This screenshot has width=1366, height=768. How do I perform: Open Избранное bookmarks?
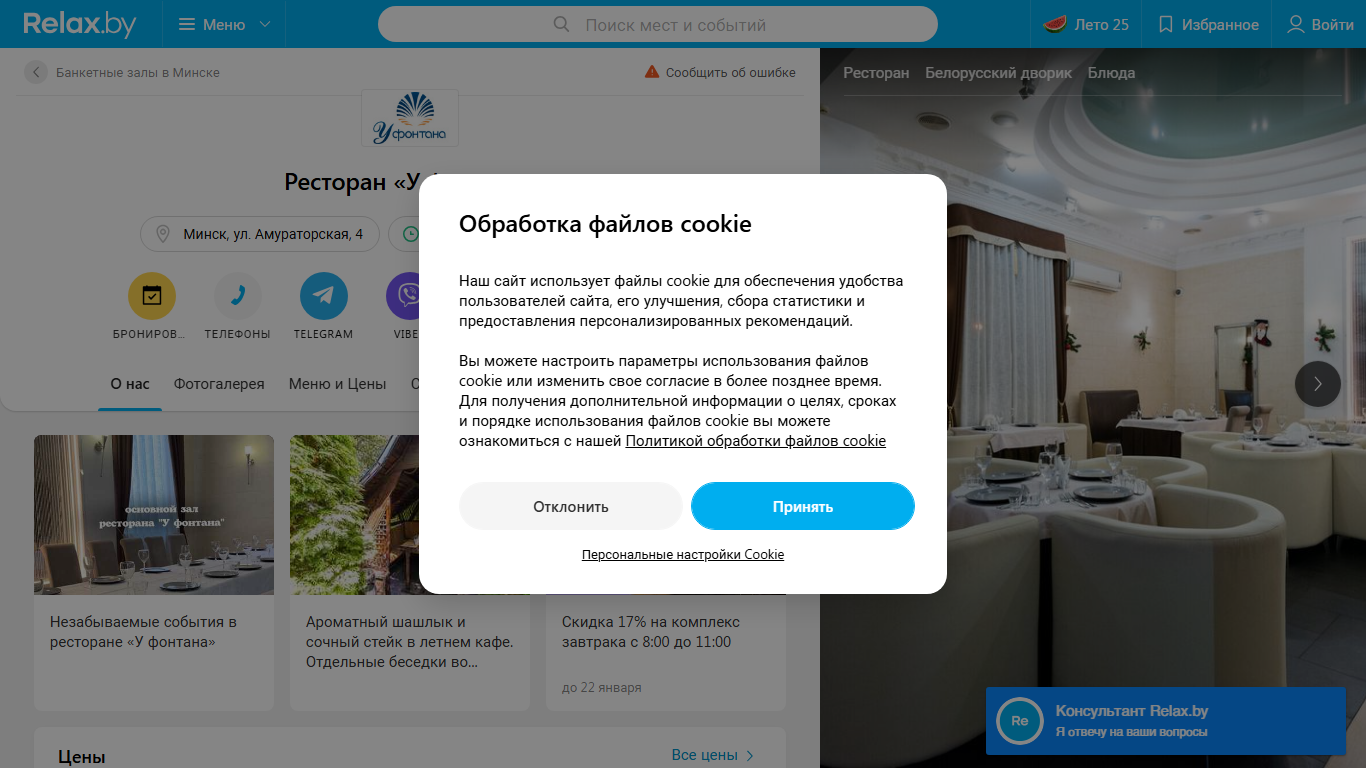point(1208,24)
